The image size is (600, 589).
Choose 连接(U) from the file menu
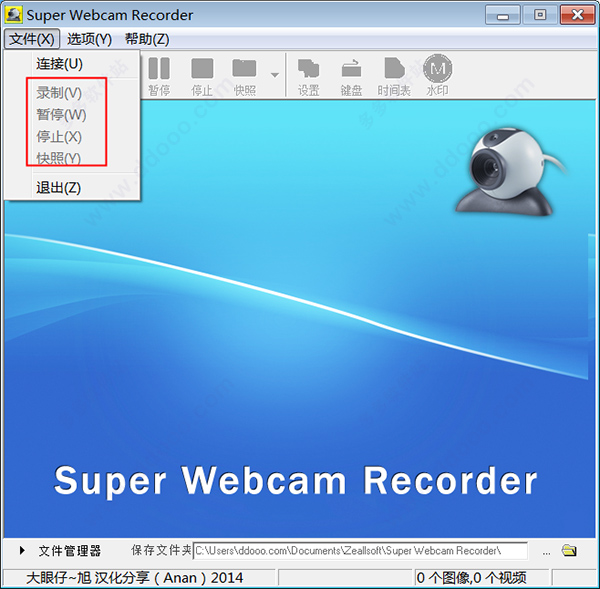tap(72, 64)
